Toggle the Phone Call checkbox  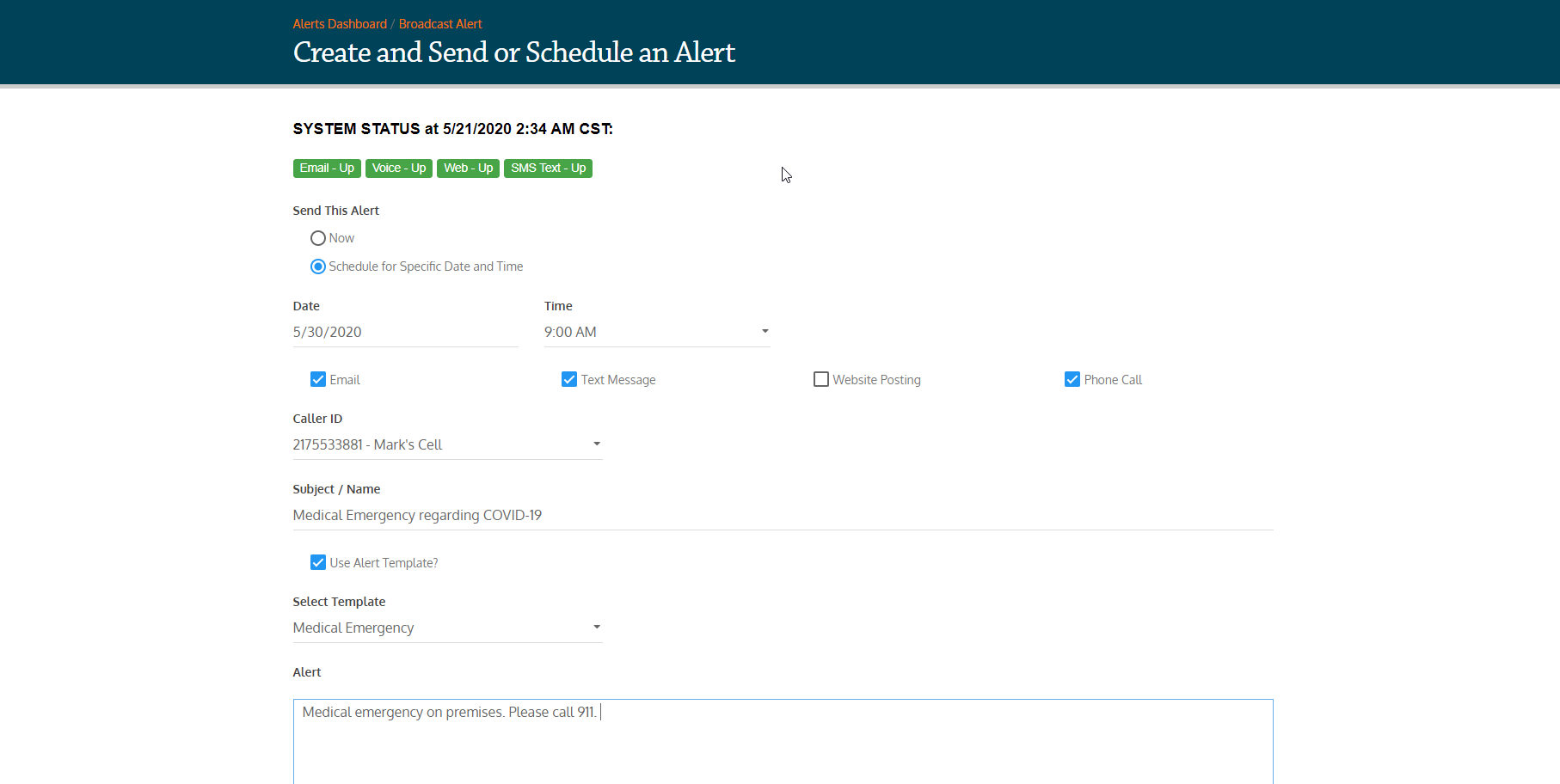tap(1072, 380)
